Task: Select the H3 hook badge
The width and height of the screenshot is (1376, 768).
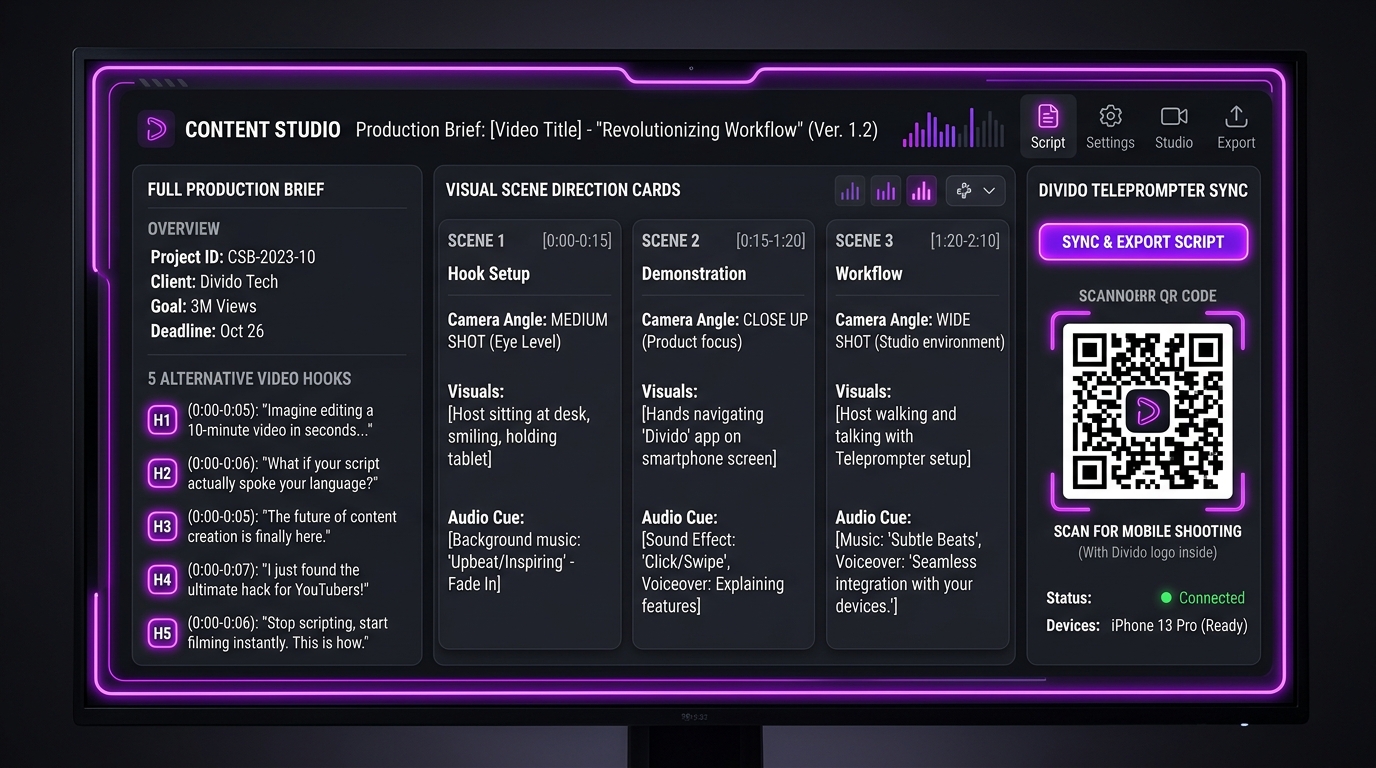Action: [x=162, y=526]
